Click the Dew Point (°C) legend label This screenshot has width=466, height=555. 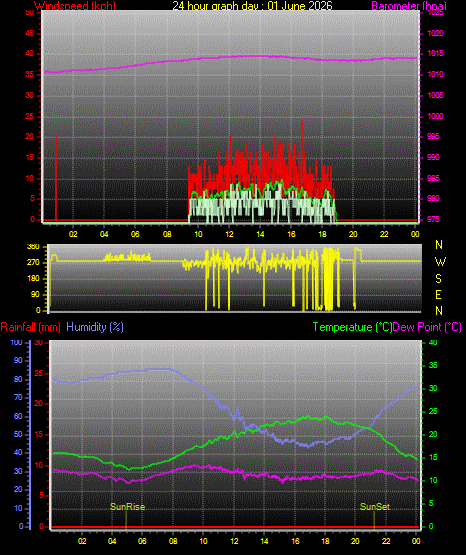[427, 327]
